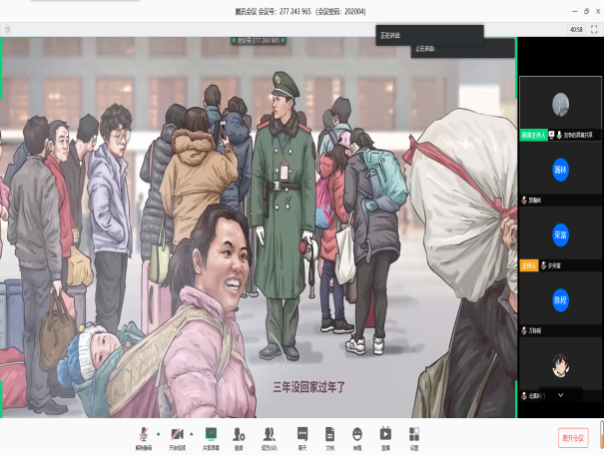This screenshot has width=604, height=455.
Task: Open the Settings icon in the toolbar
Action: [413, 433]
